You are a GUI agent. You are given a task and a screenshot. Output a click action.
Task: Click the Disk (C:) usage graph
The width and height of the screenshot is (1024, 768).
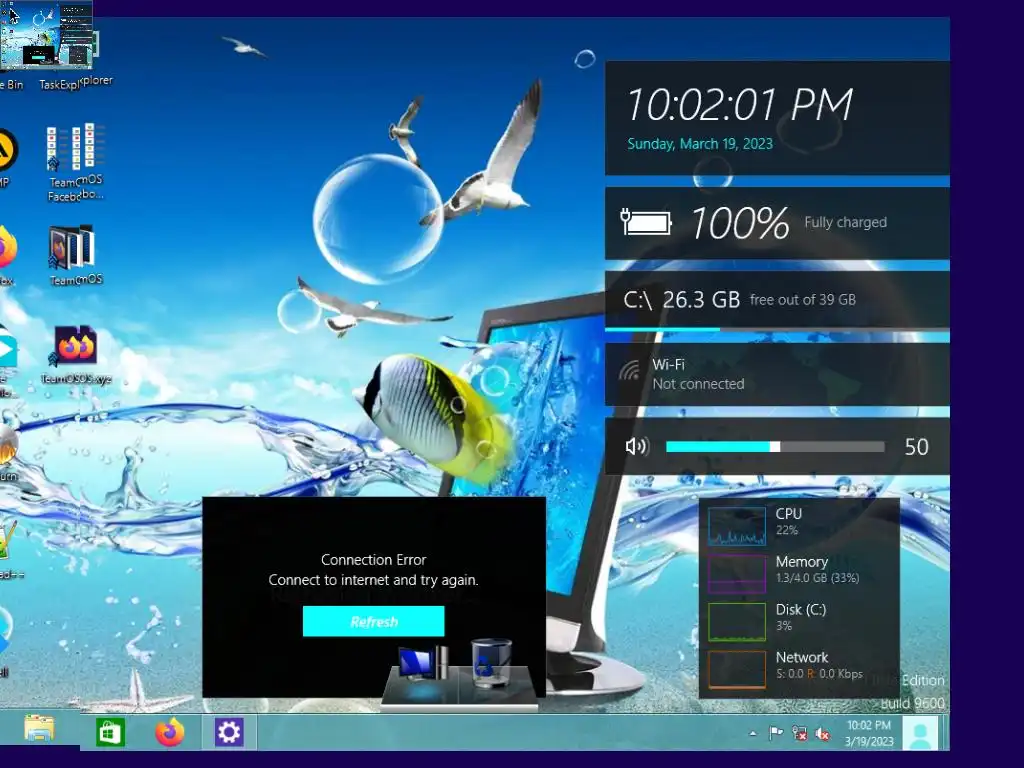[737, 621]
